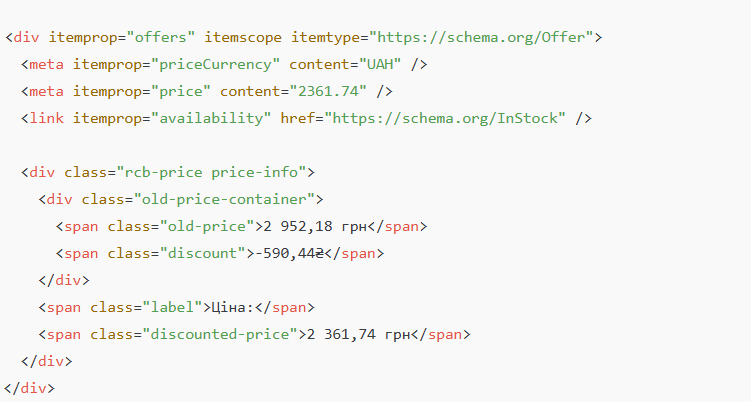Click the 2361.74 content value
The image size is (751, 402).
(328, 91)
